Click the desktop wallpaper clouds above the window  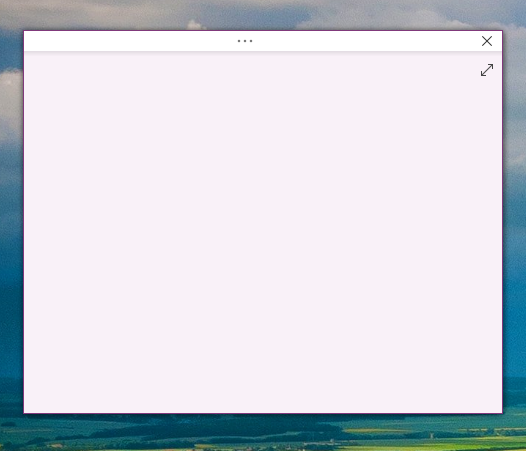click(x=263, y=14)
